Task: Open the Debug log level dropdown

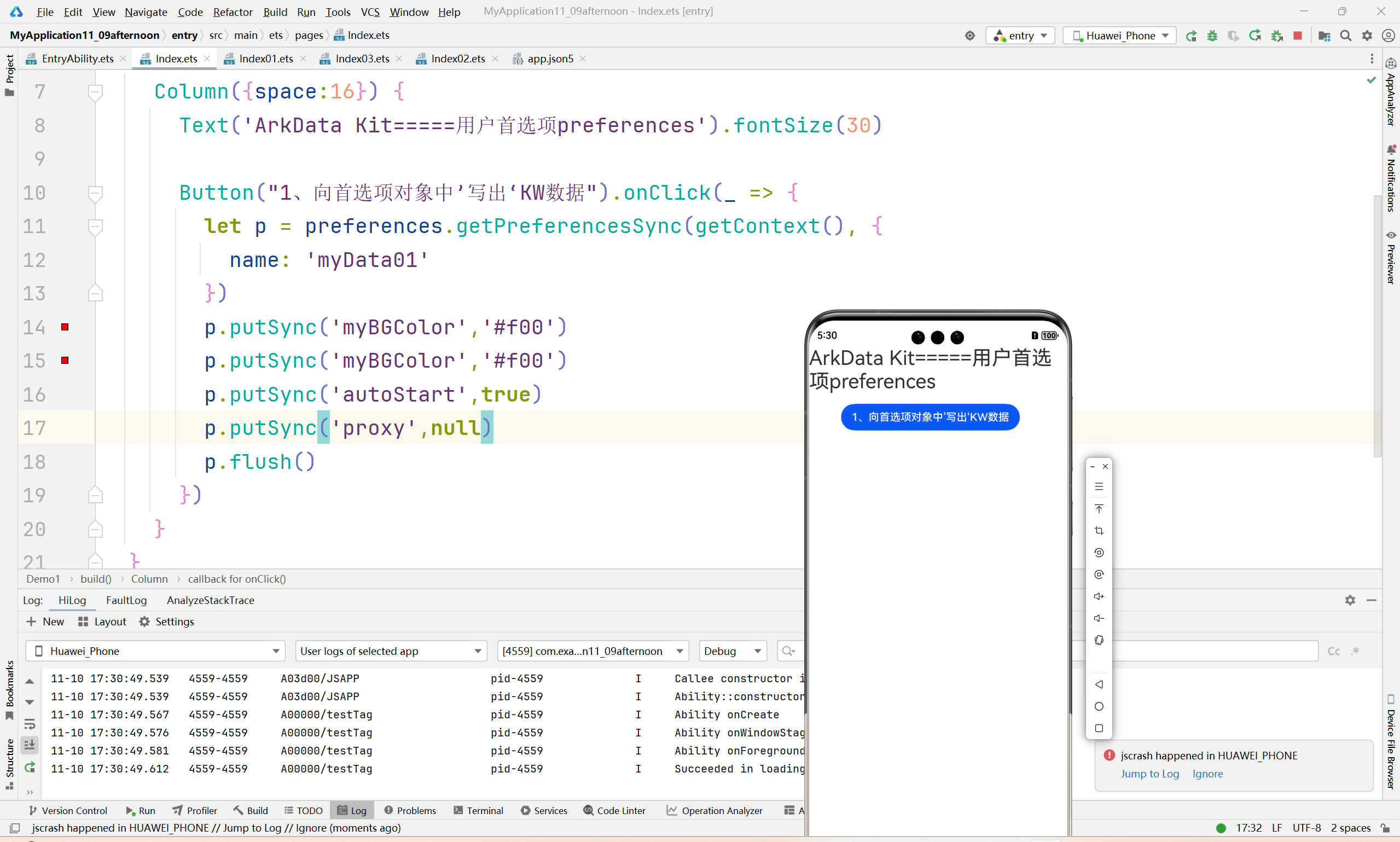Action: click(733, 651)
